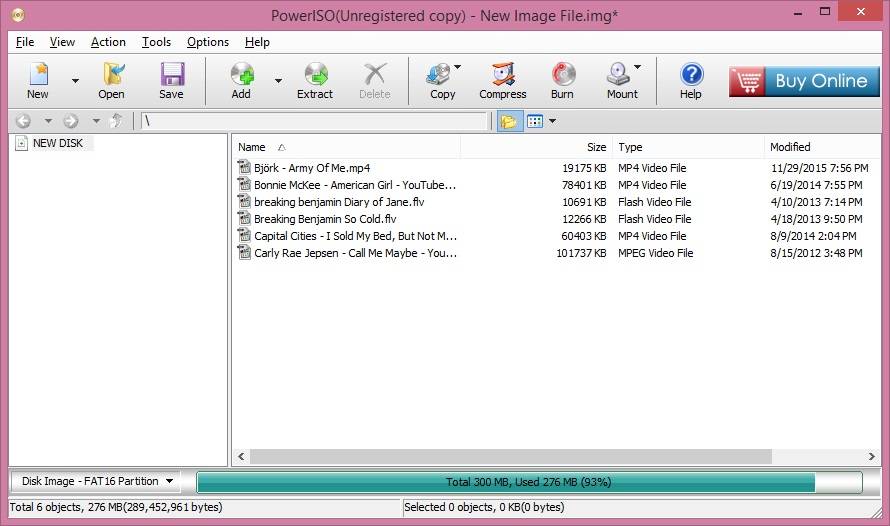Open the Forward history dropdown arrow
Viewport: 890px width, 526px height.
pos(96,121)
